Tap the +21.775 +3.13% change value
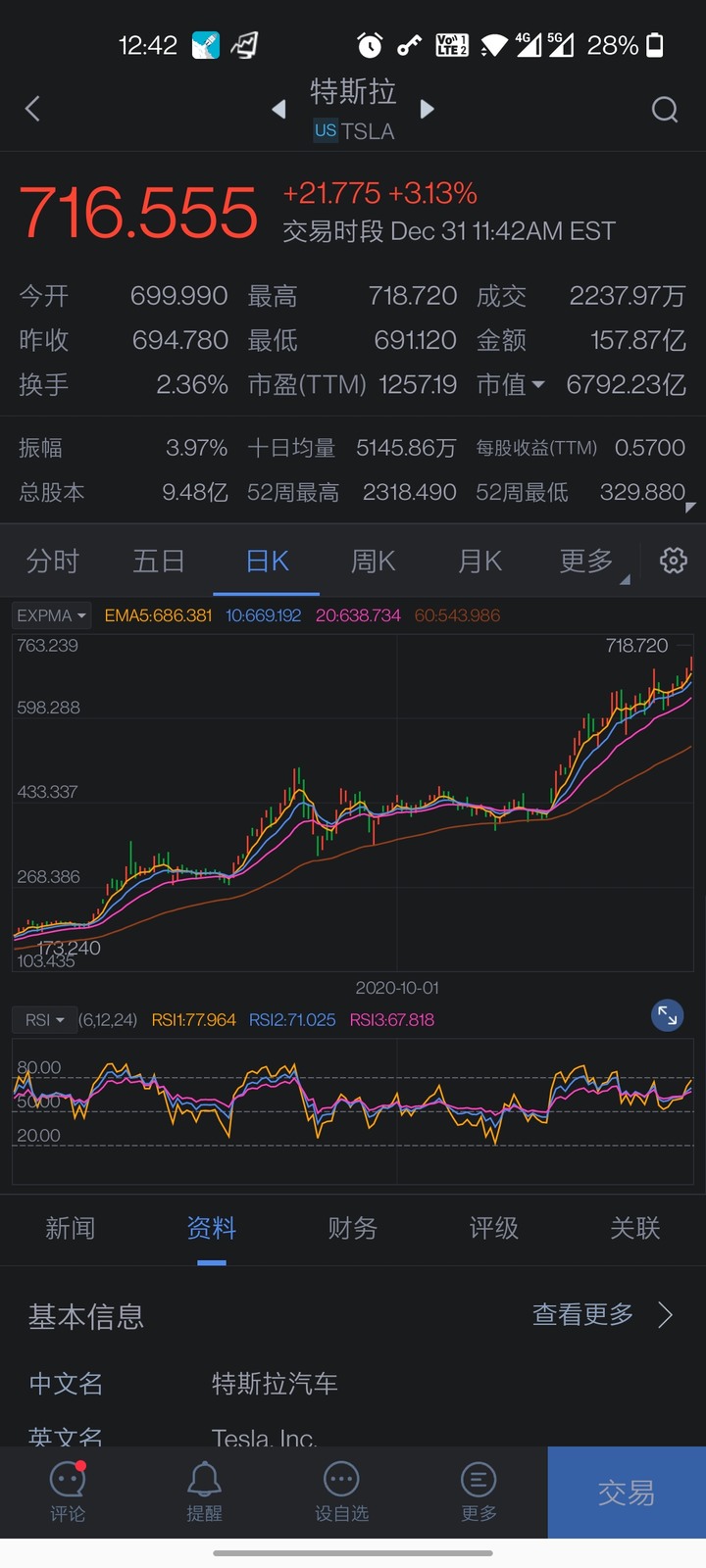The image size is (706, 1568). coord(380,193)
